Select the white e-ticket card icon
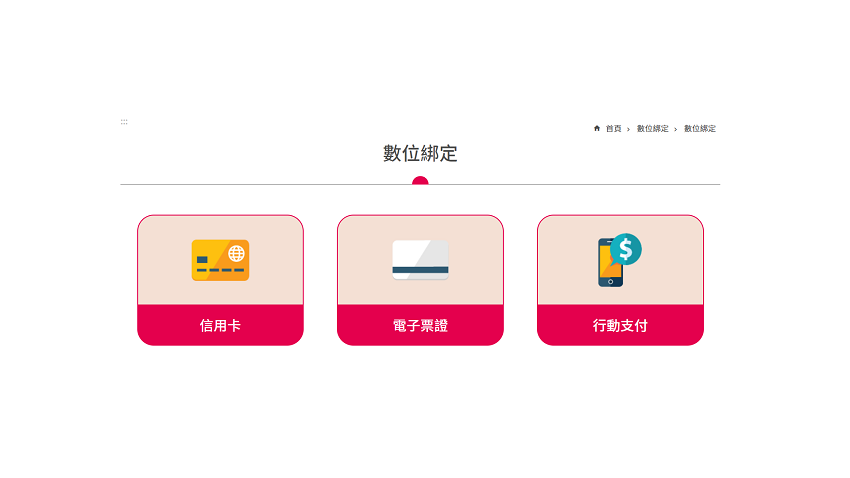The height and width of the screenshot is (478, 850). [420, 260]
